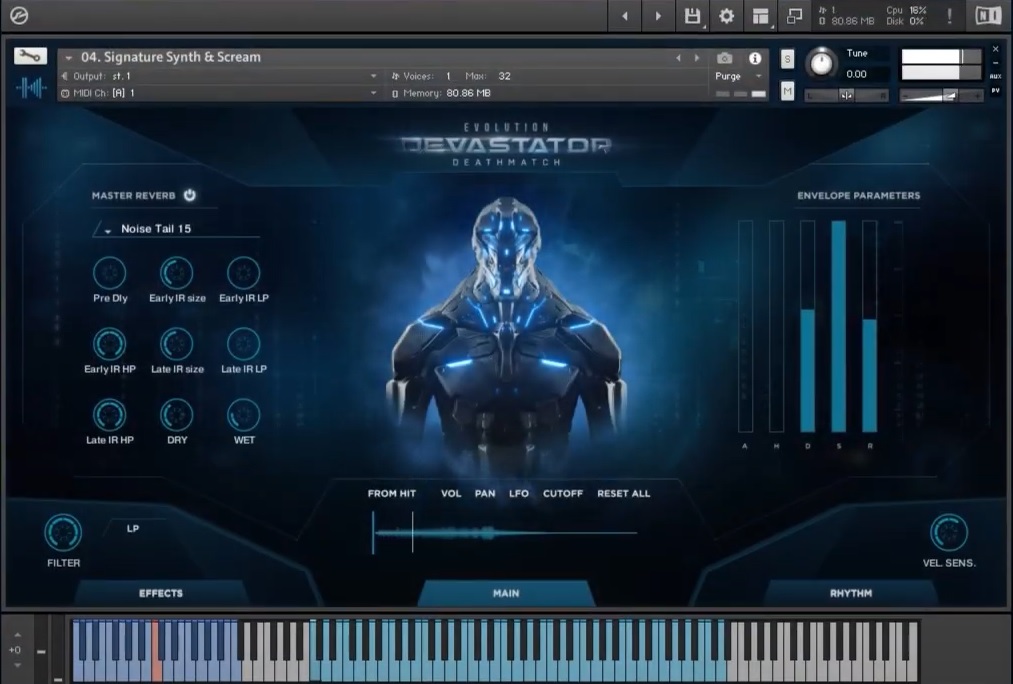Show instrument info with the i icon
The width and height of the screenshot is (1013, 684).
point(755,58)
